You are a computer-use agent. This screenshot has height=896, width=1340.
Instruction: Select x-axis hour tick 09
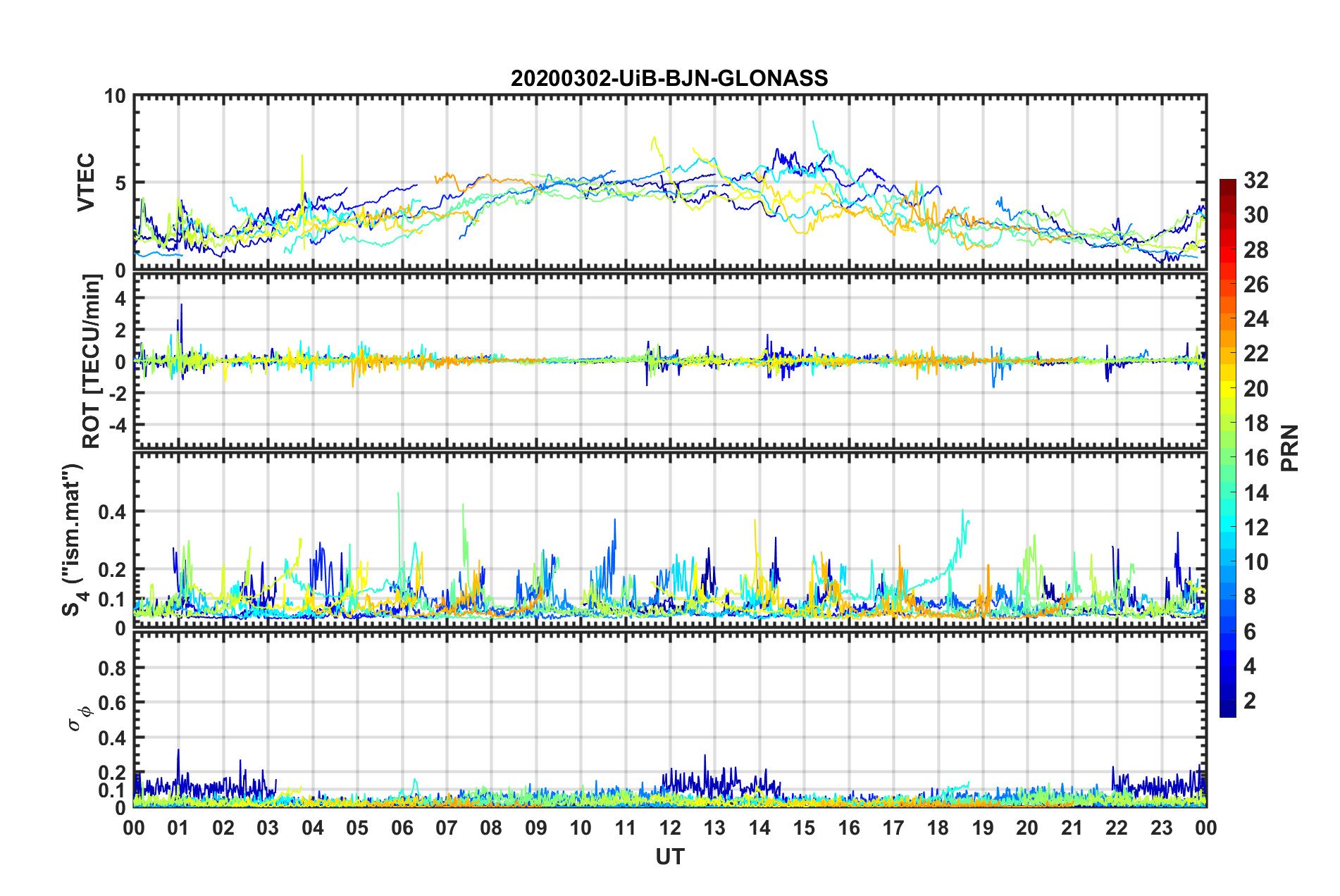(x=536, y=828)
